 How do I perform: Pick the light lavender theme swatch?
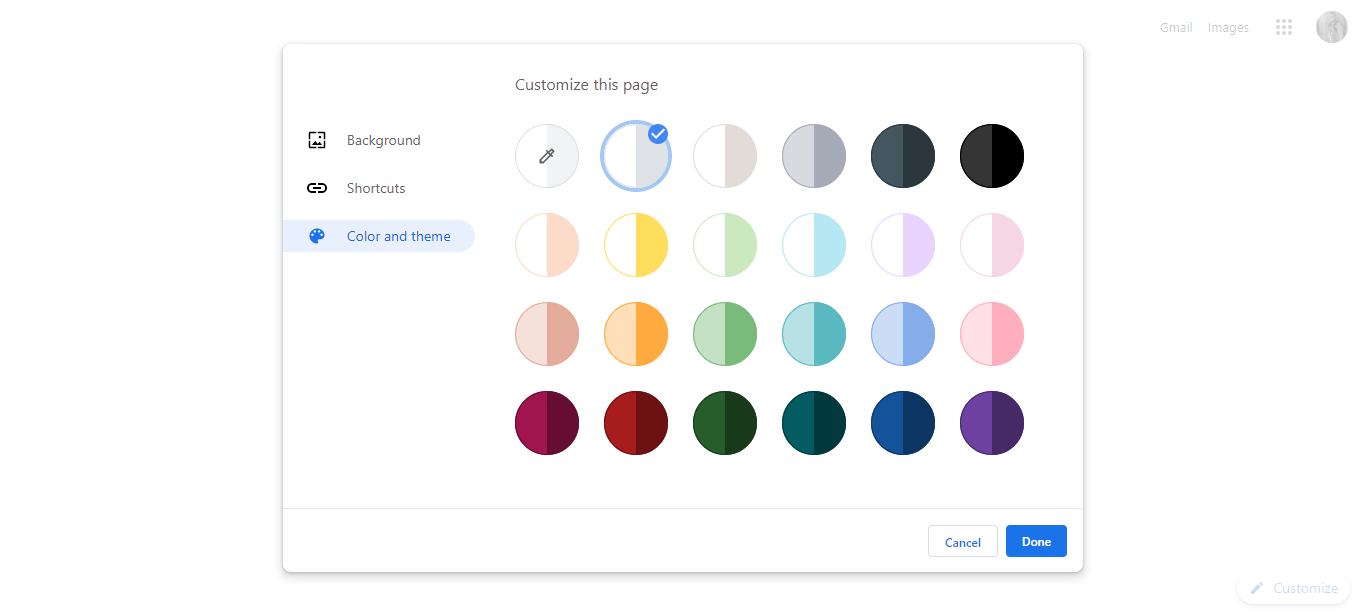tap(903, 245)
